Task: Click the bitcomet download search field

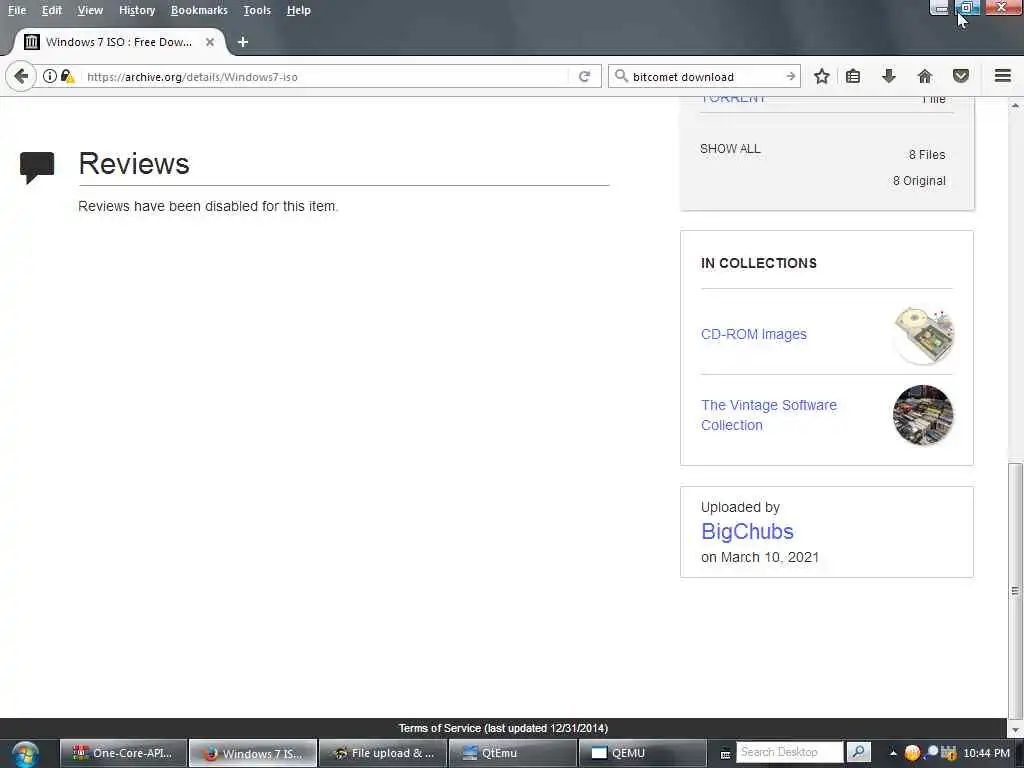Action: 705,76
